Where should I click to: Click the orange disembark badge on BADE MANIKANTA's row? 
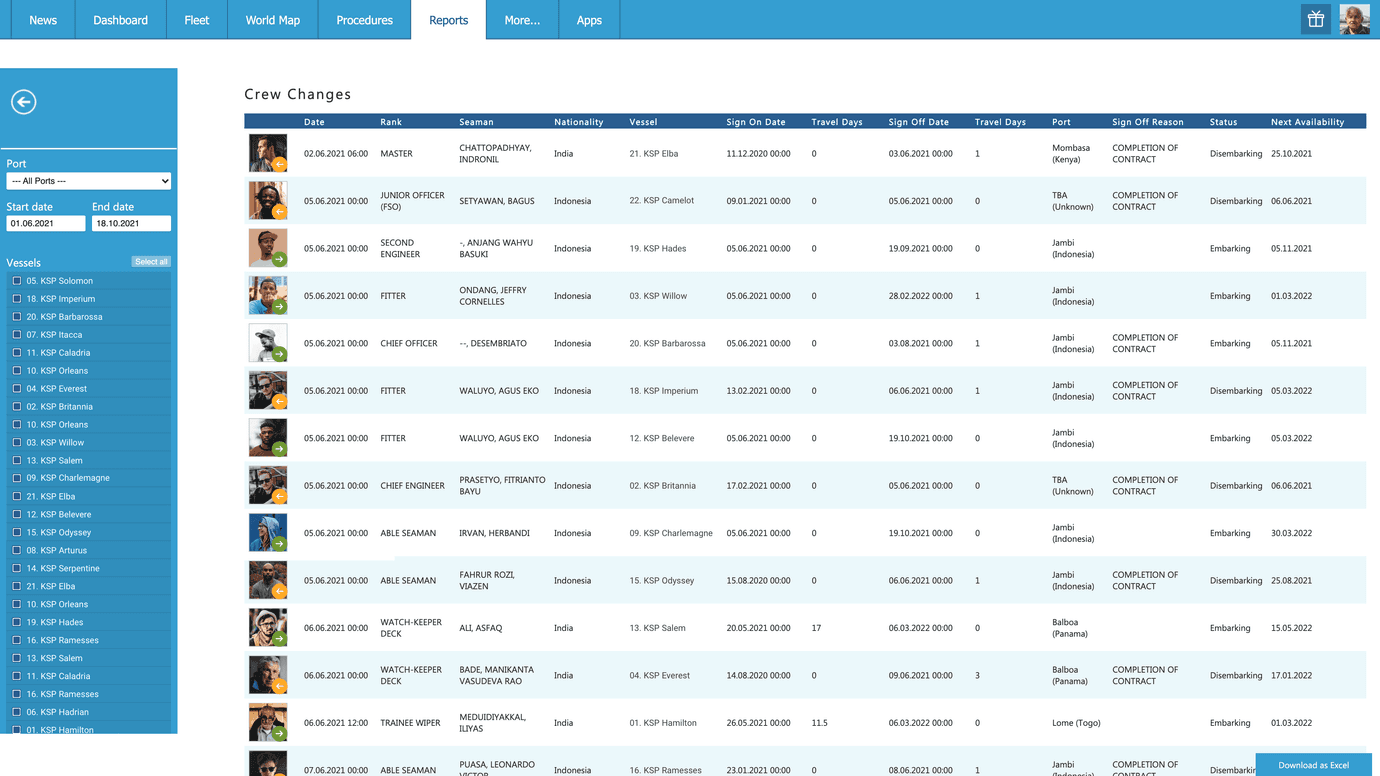tap(280, 687)
